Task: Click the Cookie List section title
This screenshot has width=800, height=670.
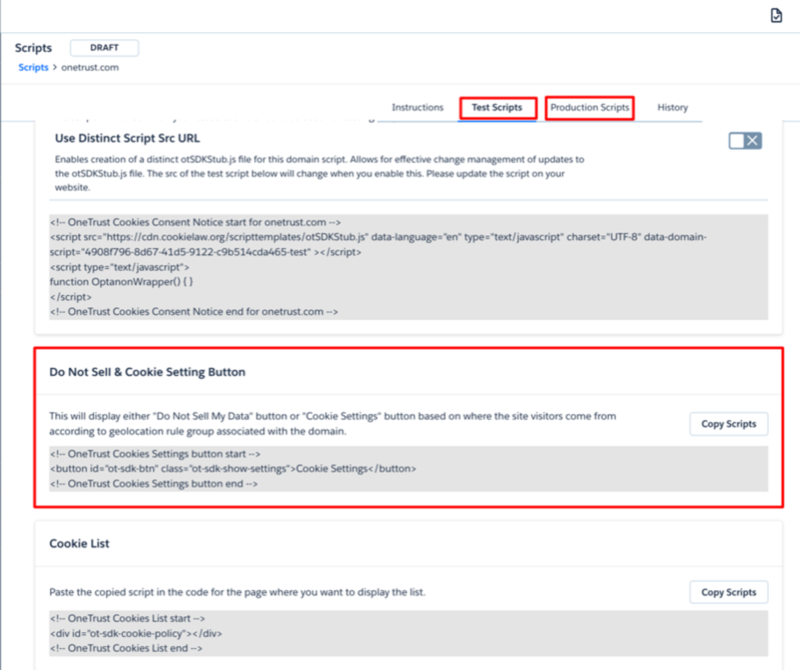Action: click(80, 543)
